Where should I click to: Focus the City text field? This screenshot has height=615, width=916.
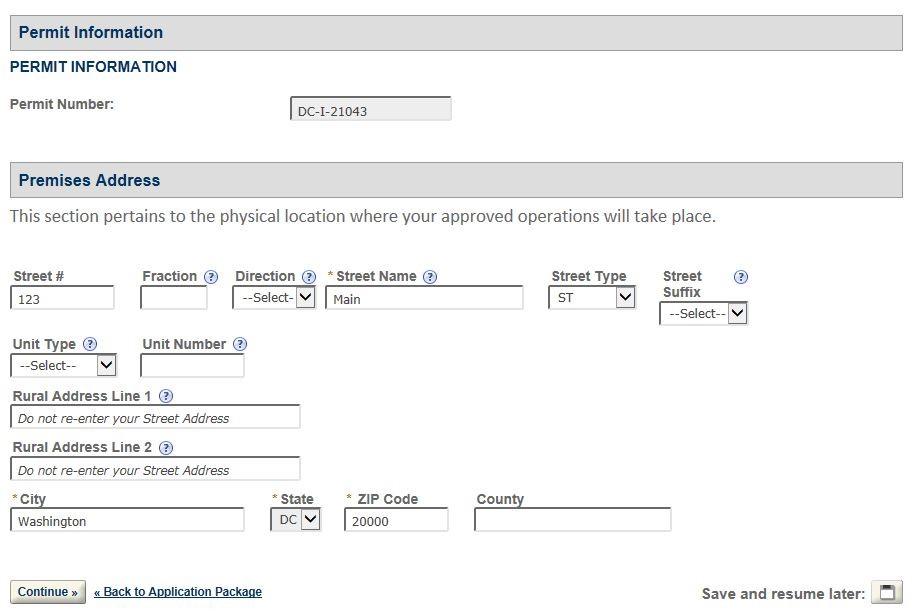click(128, 521)
